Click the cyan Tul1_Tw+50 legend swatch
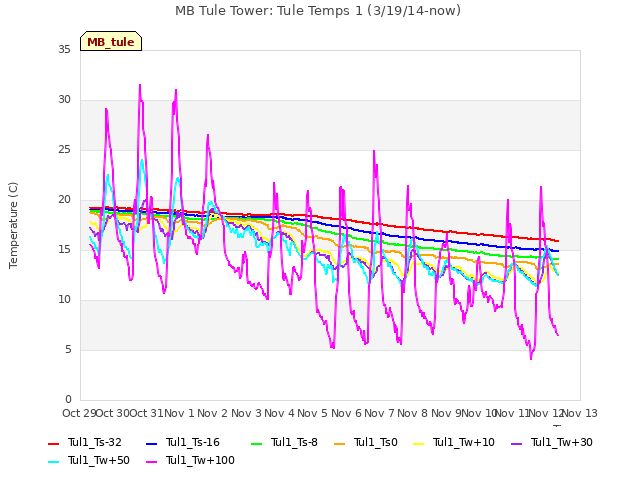640x480 pixels. pos(53,461)
